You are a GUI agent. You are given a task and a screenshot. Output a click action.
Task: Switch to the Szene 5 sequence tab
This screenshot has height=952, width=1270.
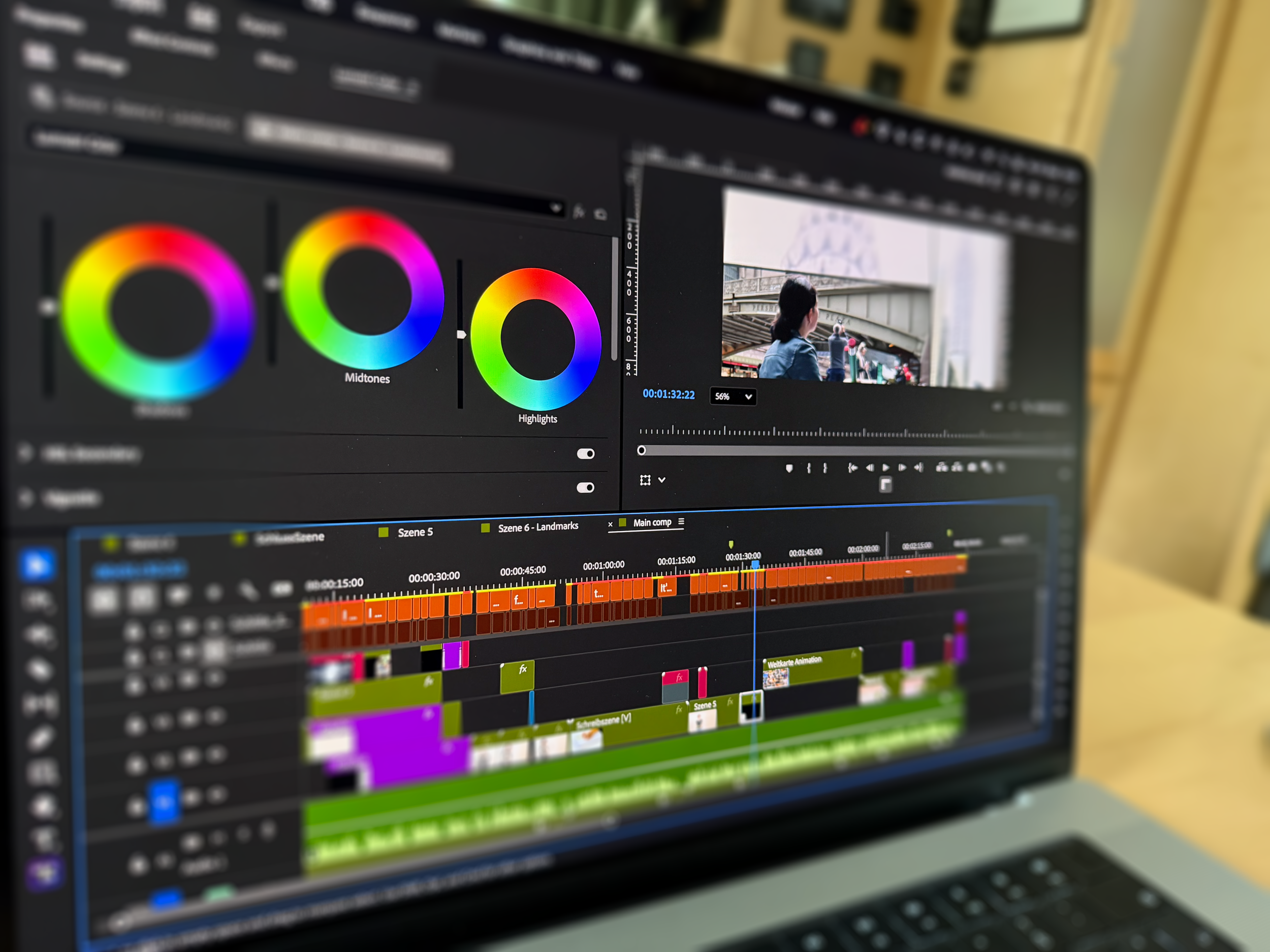415,532
